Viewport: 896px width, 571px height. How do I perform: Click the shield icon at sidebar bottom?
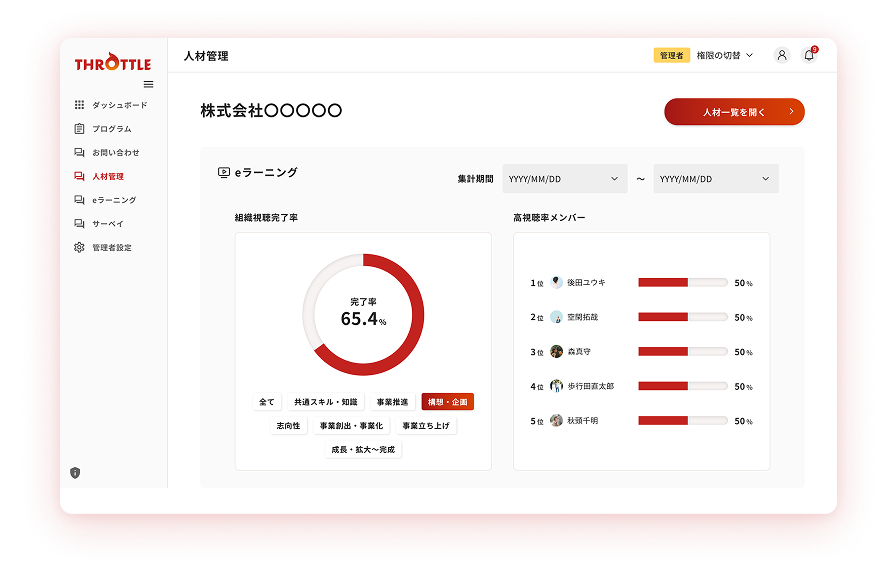click(x=75, y=473)
